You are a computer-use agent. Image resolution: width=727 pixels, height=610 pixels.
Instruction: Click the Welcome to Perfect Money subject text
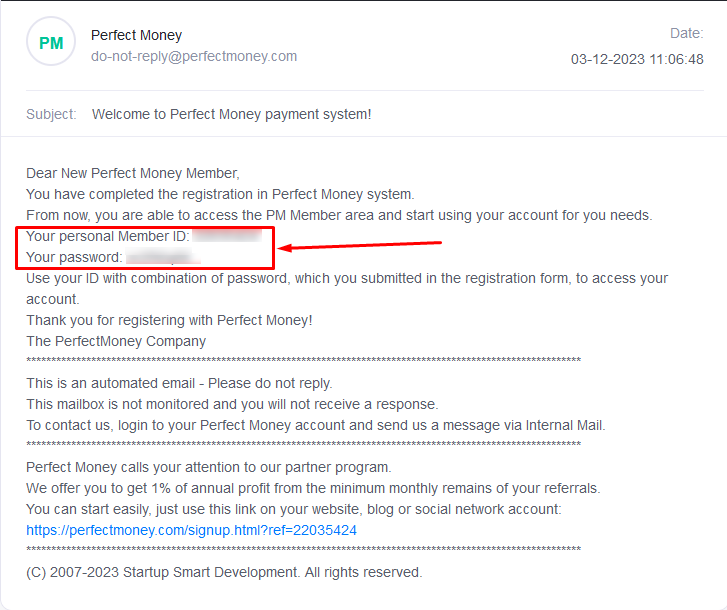[231, 114]
